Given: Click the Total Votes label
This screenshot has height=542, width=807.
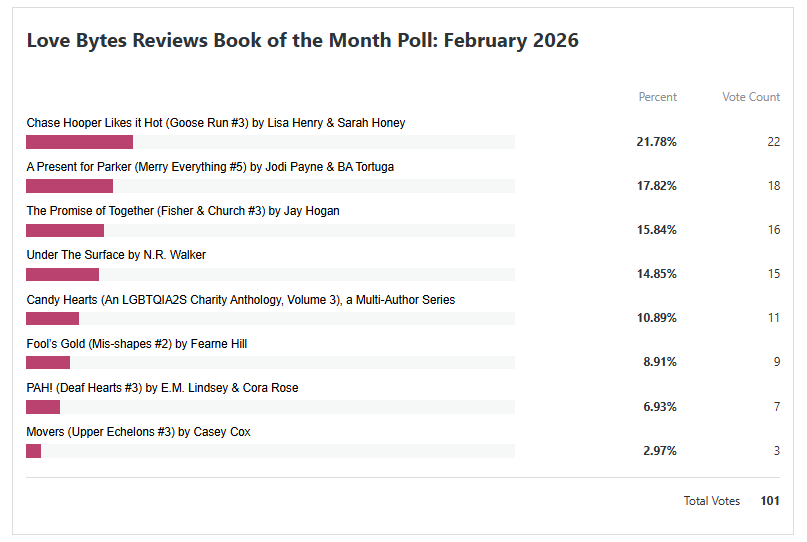Looking at the screenshot, I should (712, 501).
